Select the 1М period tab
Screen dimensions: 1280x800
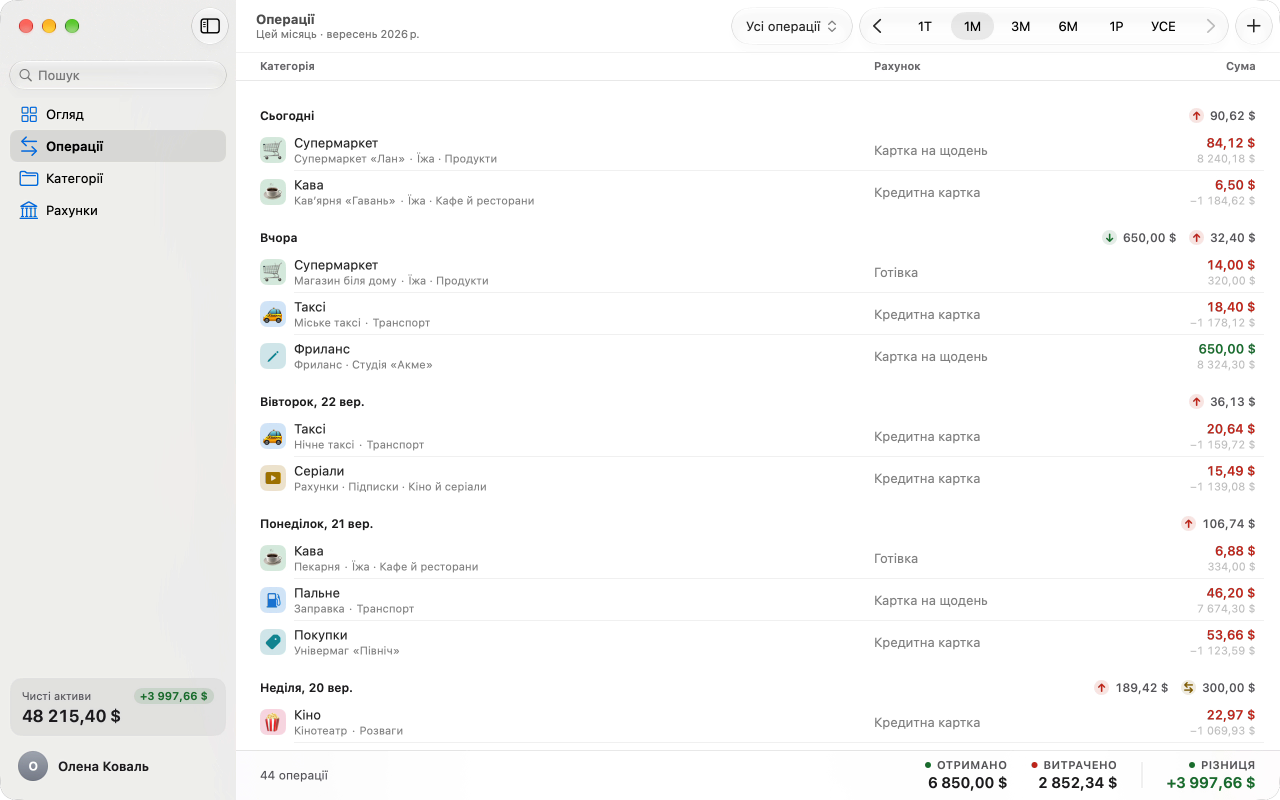(x=972, y=26)
